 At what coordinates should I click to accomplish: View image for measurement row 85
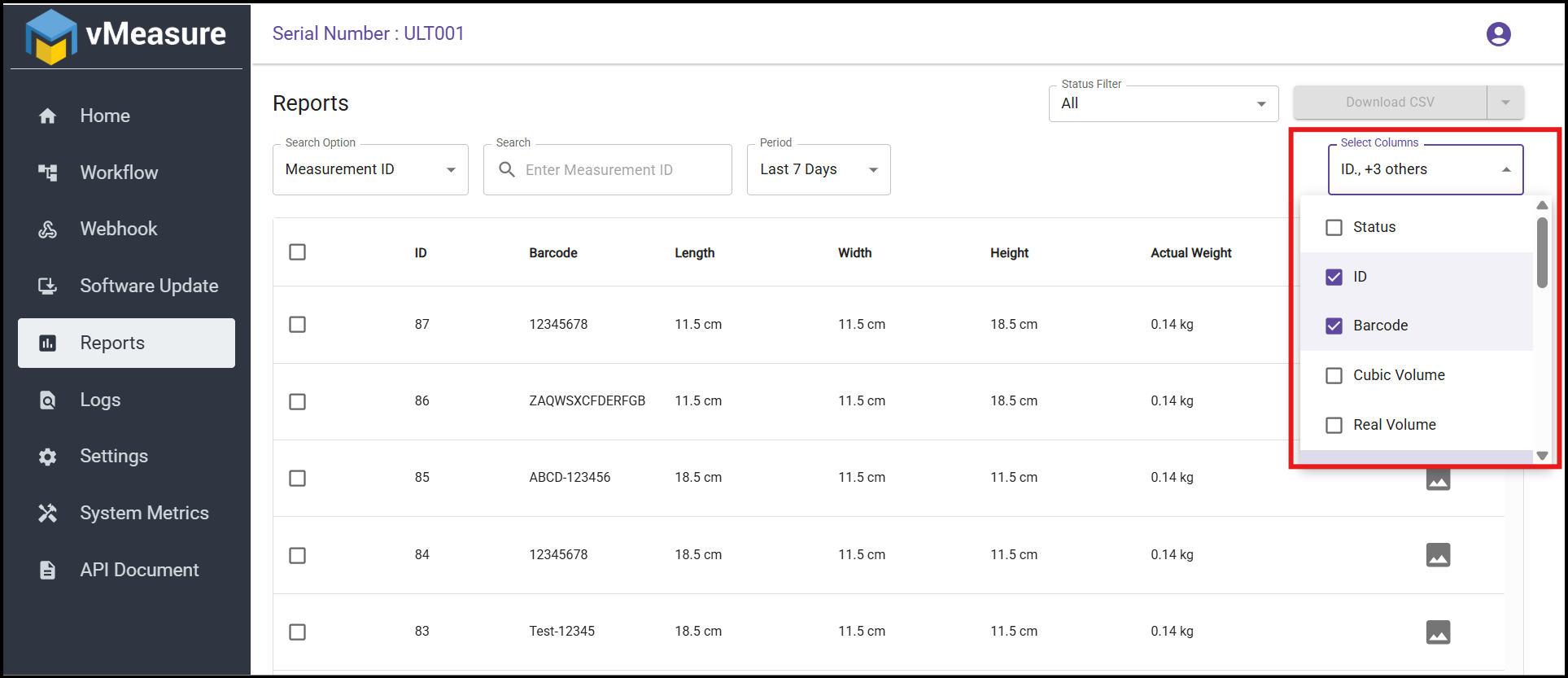click(x=1438, y=481)
